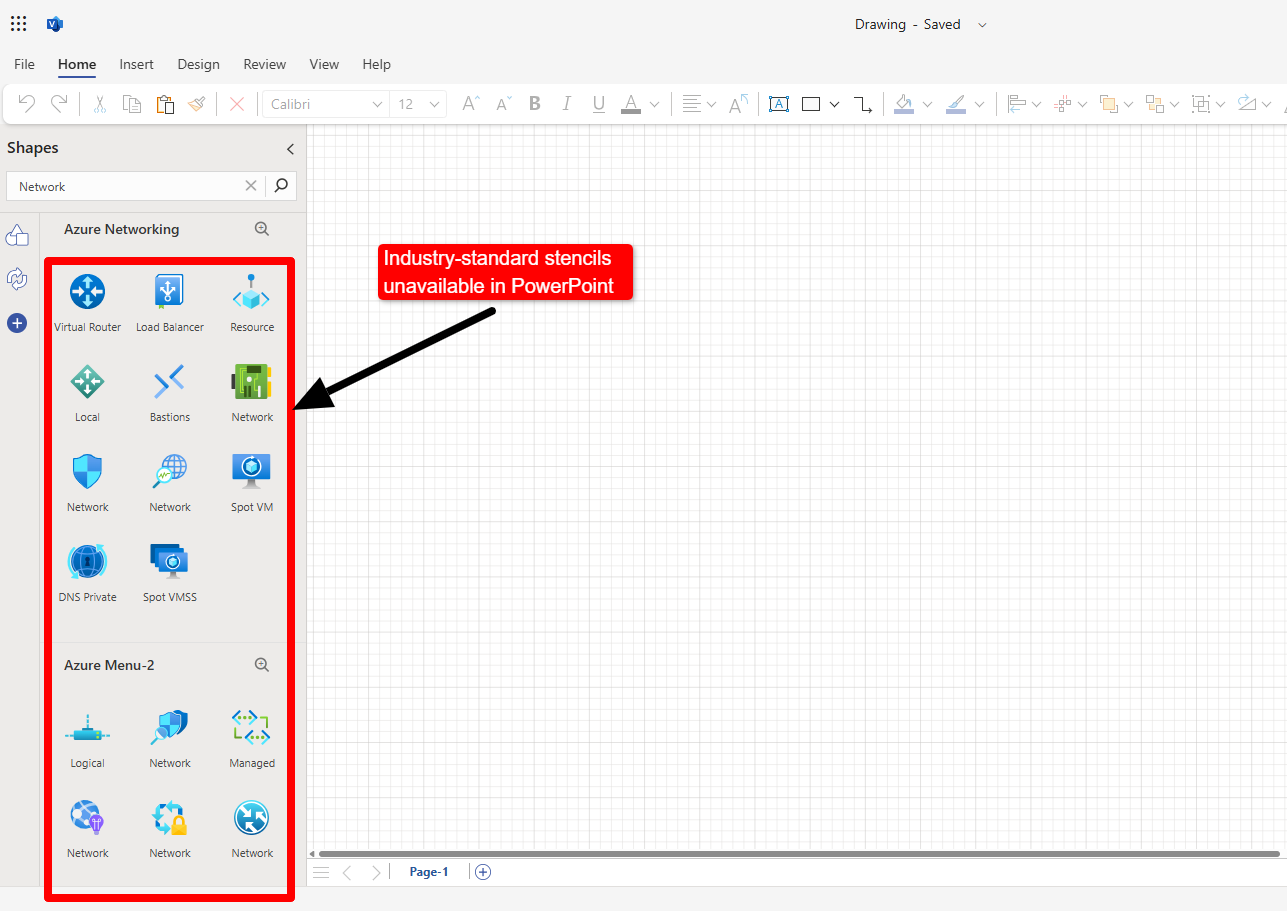Select the Spot VMSS shape
The width and height of the screenshot is (1287, 911).
[x=170, y=574]
